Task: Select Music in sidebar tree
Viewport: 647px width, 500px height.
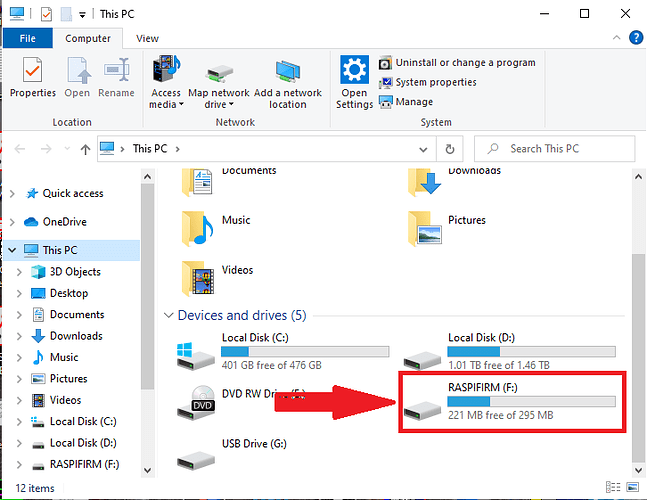Action: pyautogui.click(x=64, y=357)
